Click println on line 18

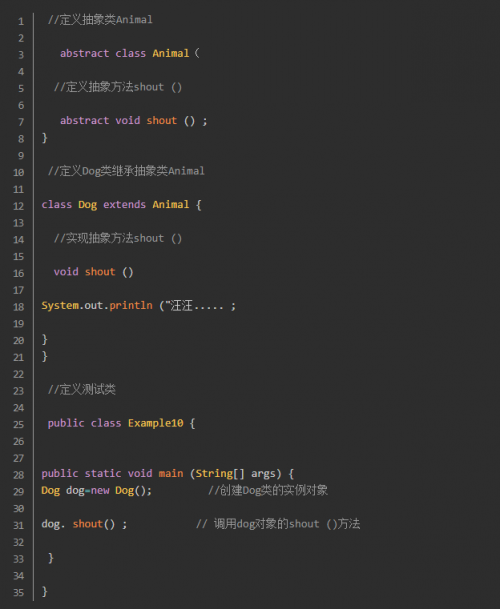tap(131, 306)
